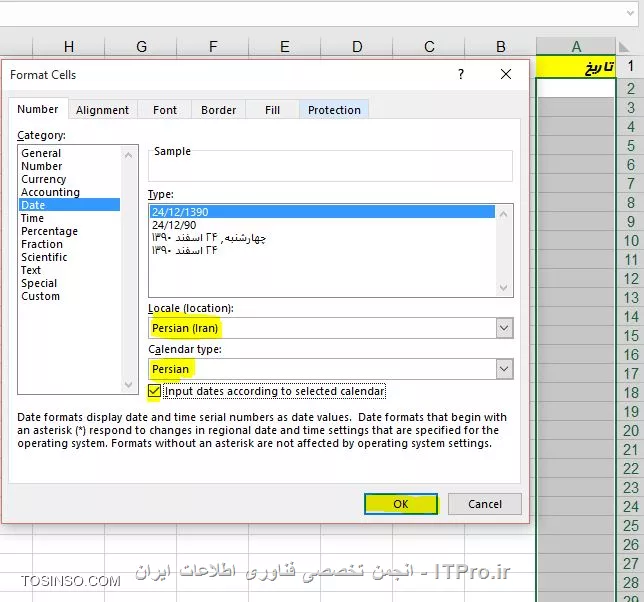Expand the formula bar with the chevron

point(630,14)
